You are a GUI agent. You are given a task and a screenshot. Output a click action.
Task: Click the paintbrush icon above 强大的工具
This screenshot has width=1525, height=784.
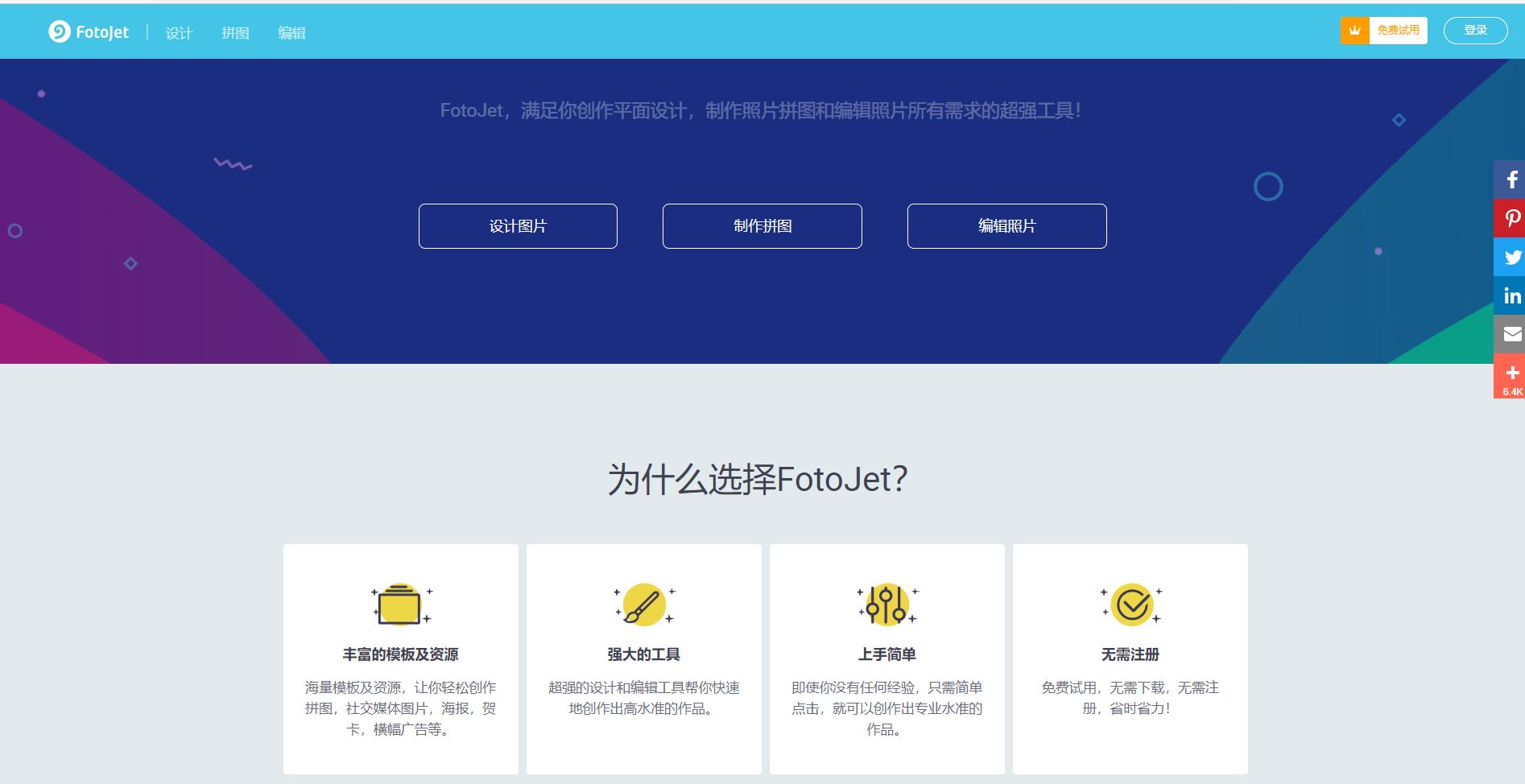pos(643,605)
